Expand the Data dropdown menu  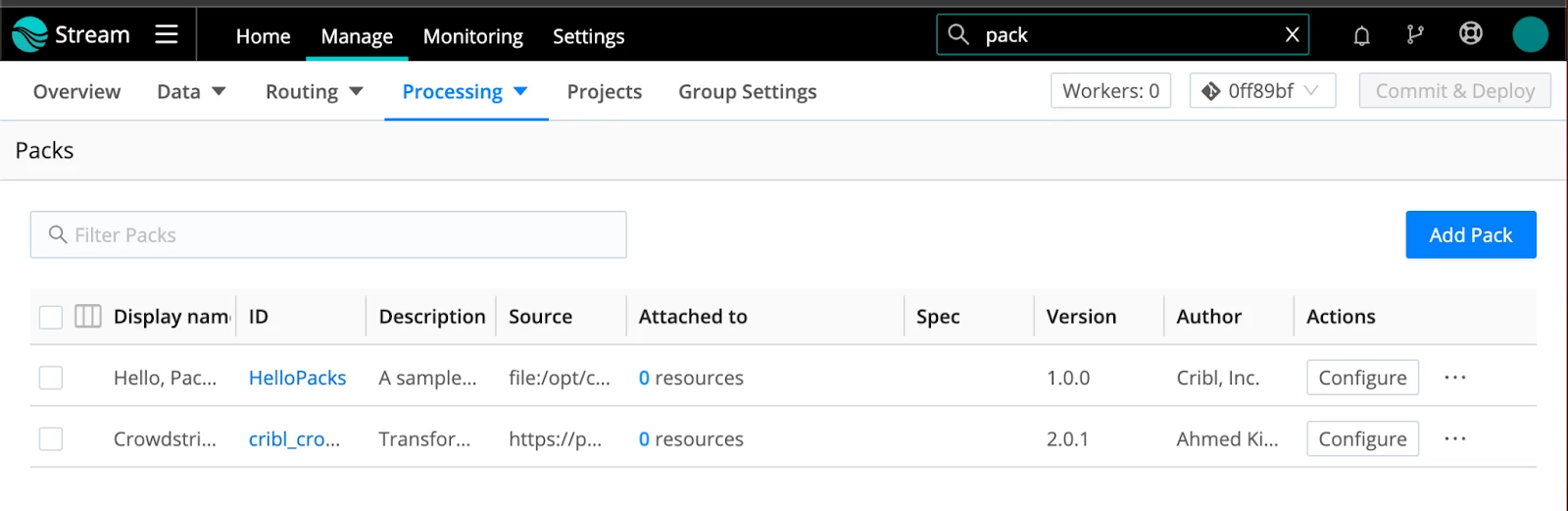pos(191,91)
